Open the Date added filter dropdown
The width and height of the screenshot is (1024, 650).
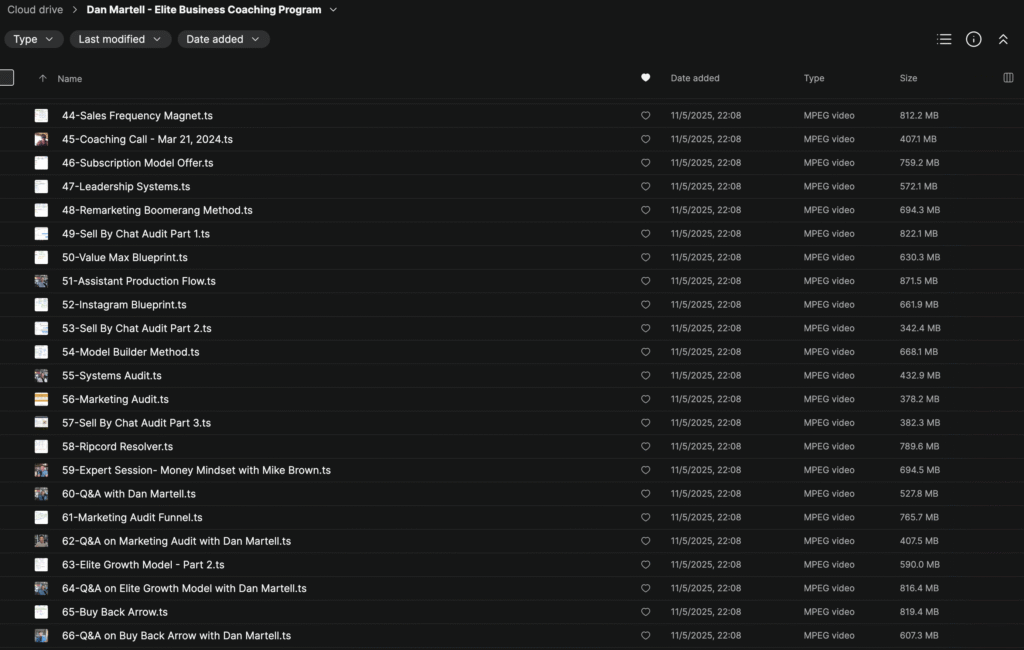pyautogui.click(x=223, y=39)
